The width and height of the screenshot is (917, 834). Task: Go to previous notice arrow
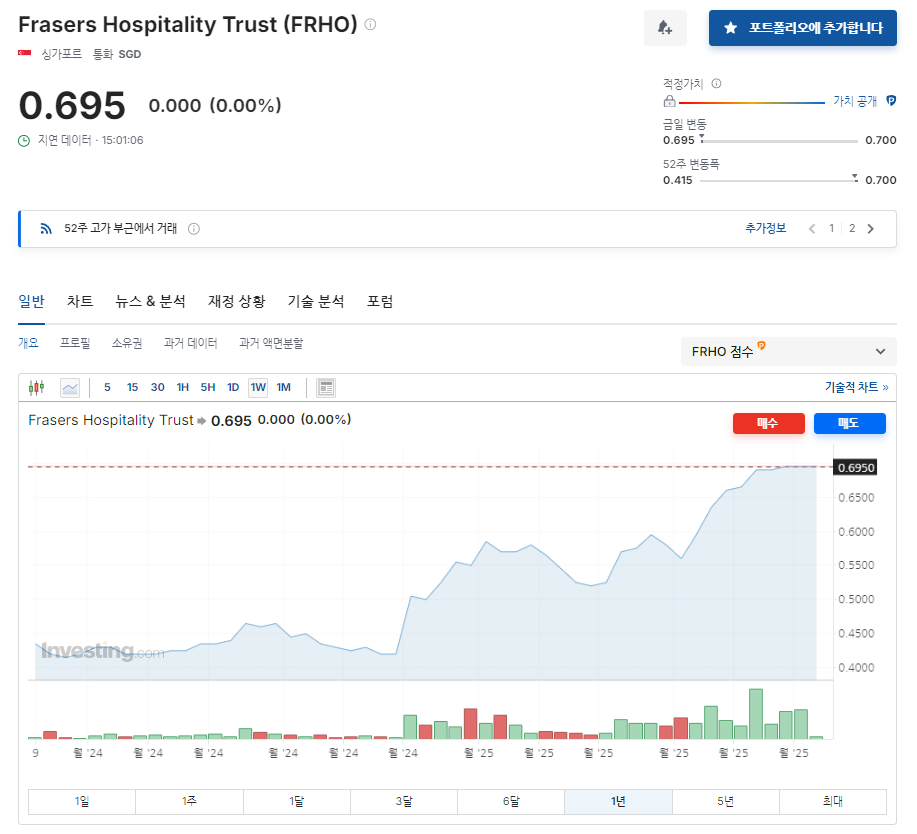(812, 229)
